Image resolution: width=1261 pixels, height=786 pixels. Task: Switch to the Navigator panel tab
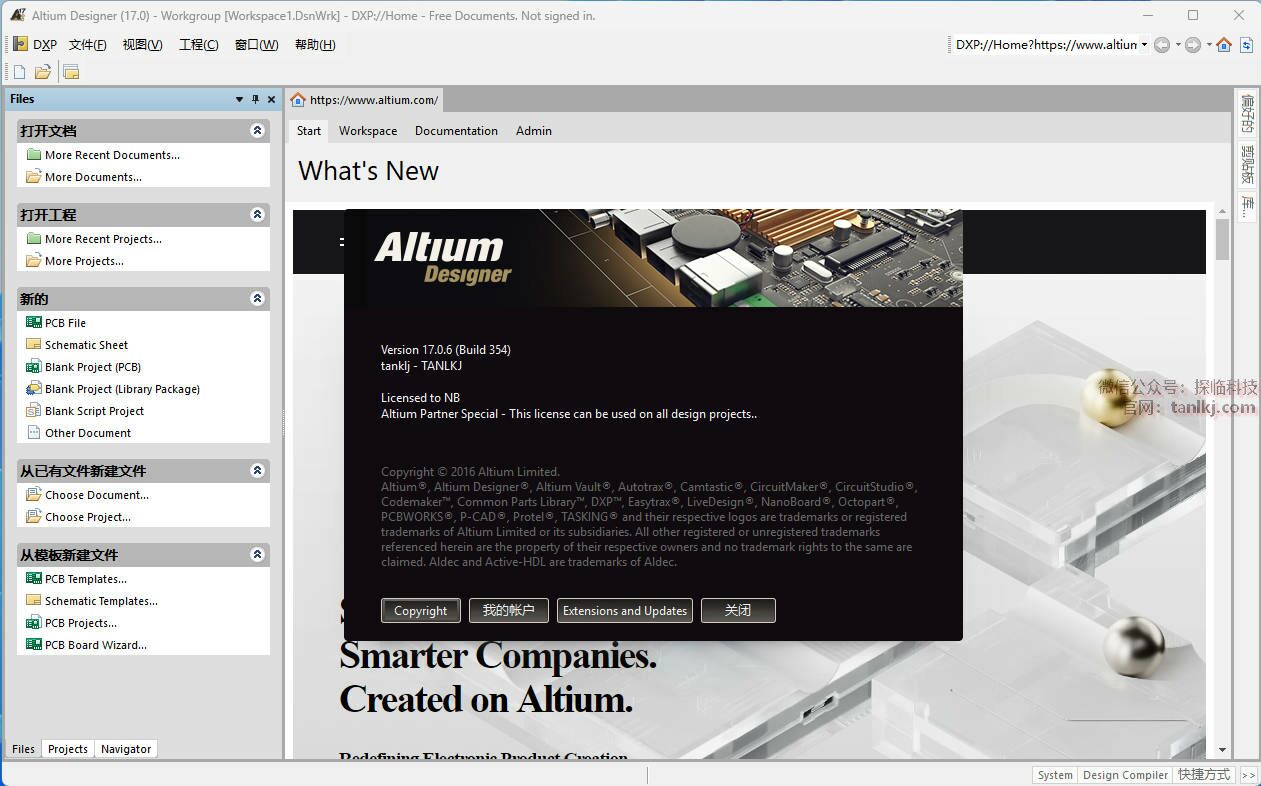126,749
